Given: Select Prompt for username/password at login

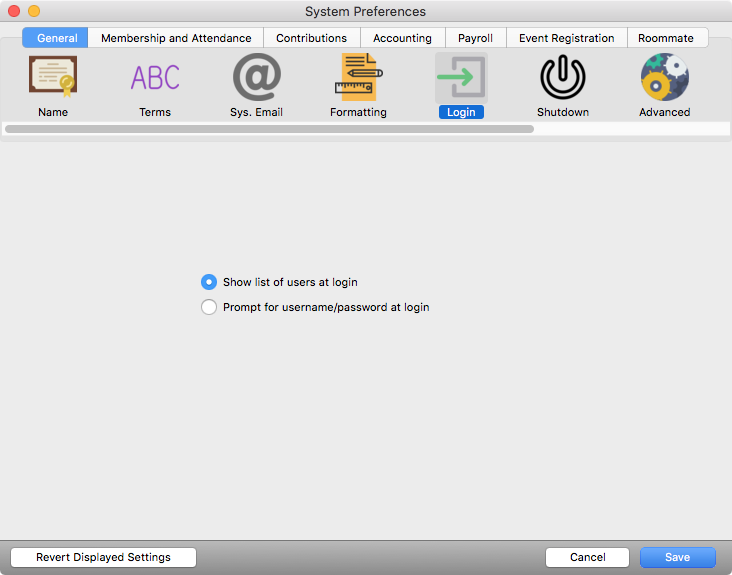Looking at the screenshot, I should pos(209,307).
